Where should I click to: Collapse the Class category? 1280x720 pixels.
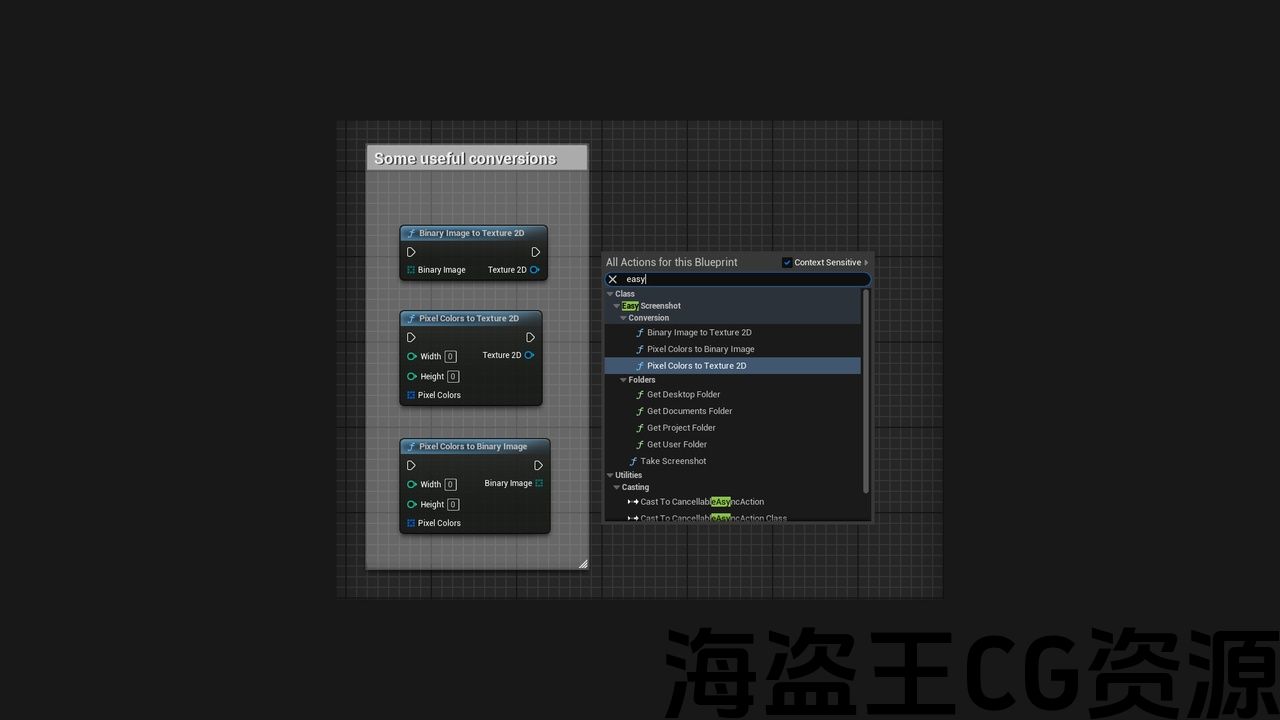point(610,294)
